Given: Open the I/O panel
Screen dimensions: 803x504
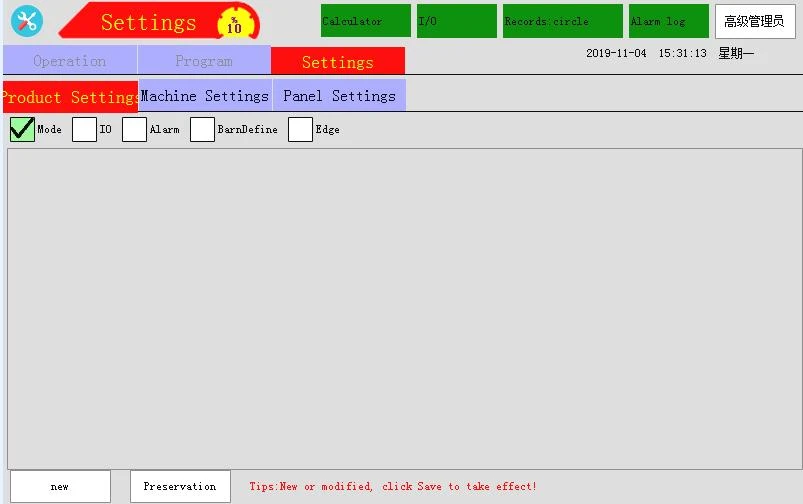Looking at the screenshot, I should click(457, 21).
